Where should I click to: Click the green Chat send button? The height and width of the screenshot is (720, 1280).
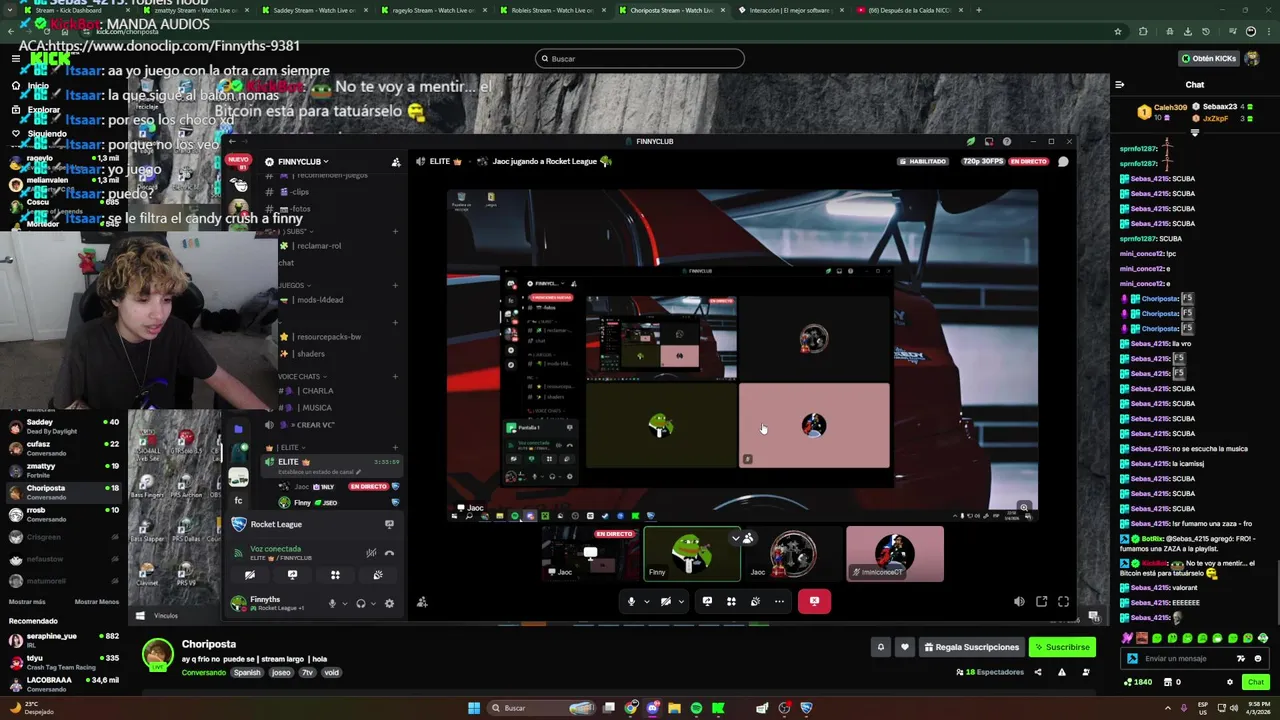(x=1255, y=682)
